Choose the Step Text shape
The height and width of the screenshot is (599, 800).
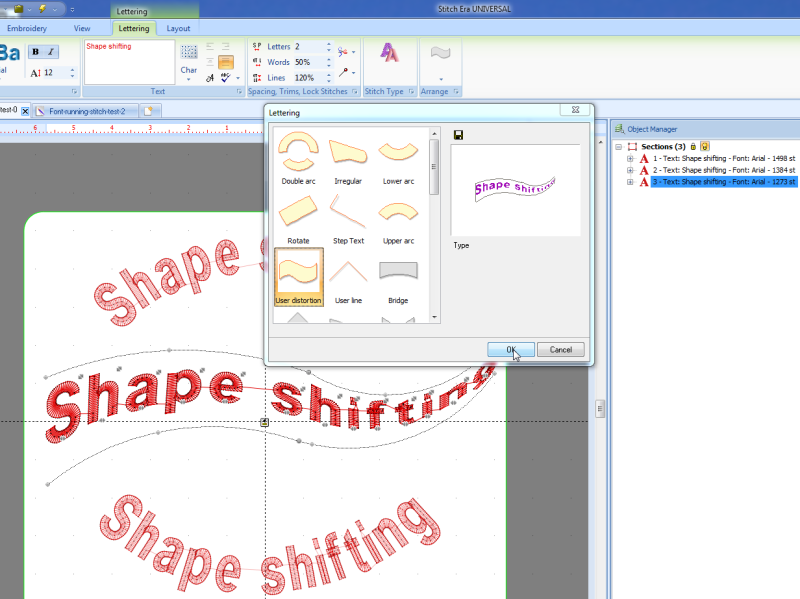[348, 218]
